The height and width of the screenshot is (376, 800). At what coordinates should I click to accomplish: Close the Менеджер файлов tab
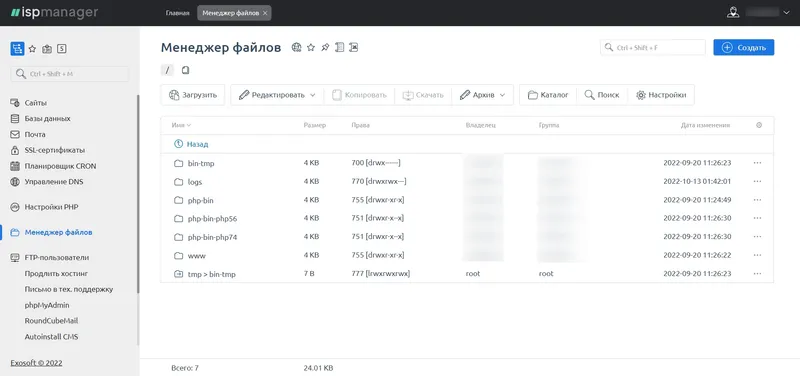265,13
